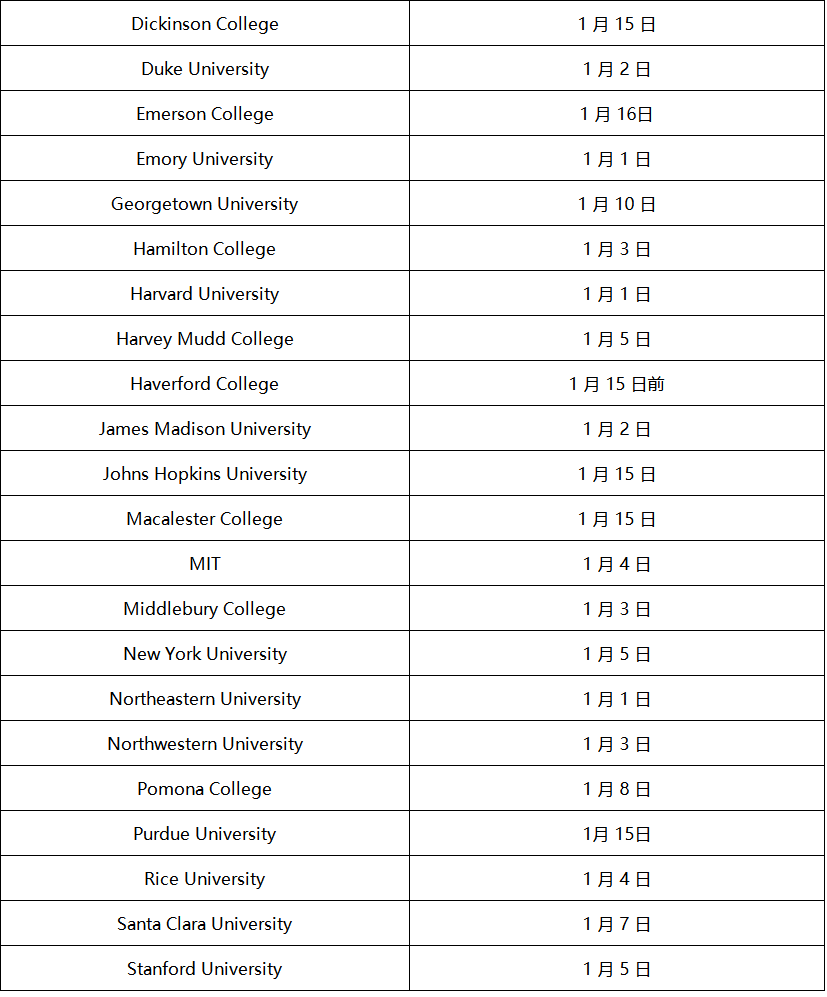This screenshot has width=827, height=997.
Task: Select the Hamilton College cell
Action: point(205,249)
